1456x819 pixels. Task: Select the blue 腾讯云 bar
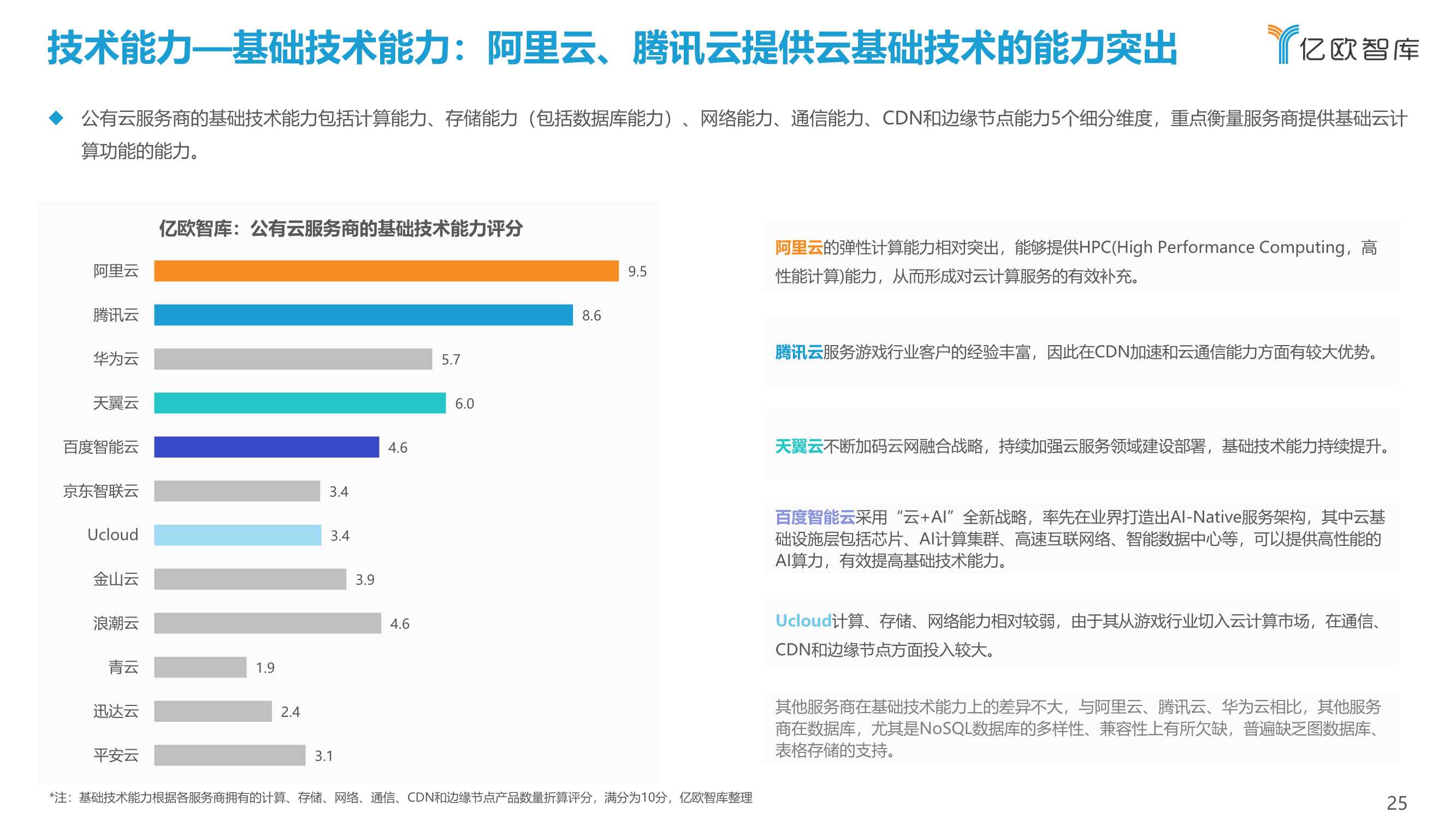[363, 315]
